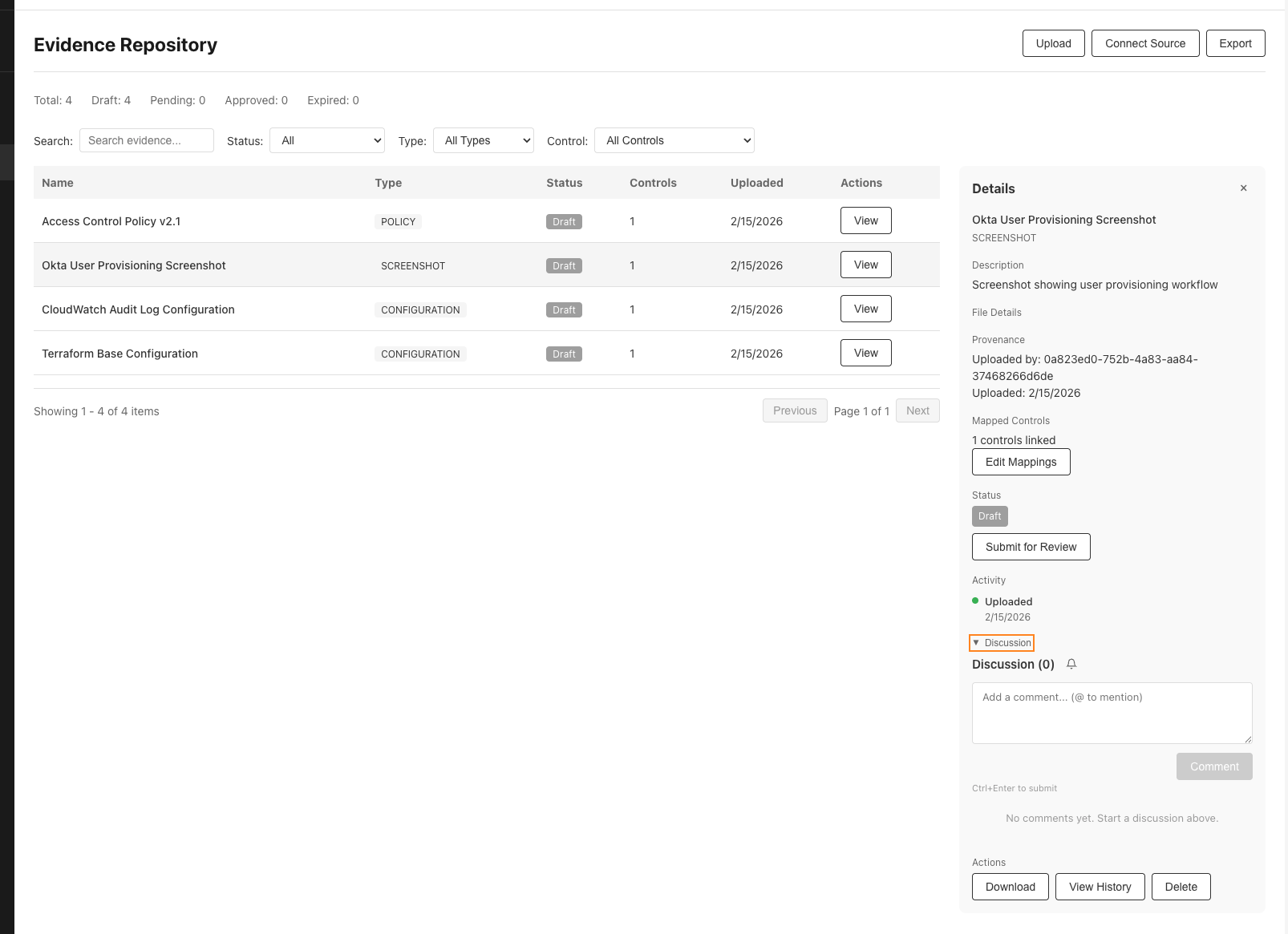Open View History for this evidence

(1100, 887)
